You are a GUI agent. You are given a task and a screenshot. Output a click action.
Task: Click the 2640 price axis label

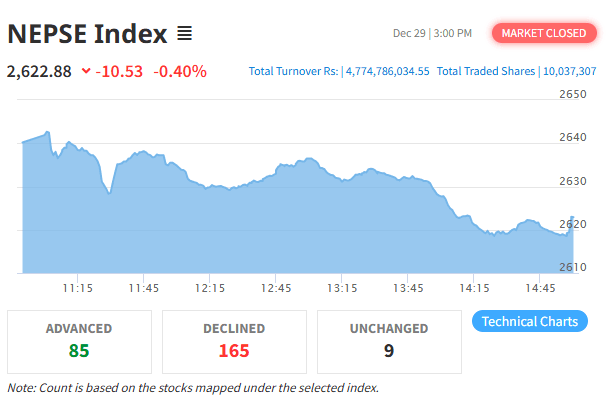(x=574, y=138)
